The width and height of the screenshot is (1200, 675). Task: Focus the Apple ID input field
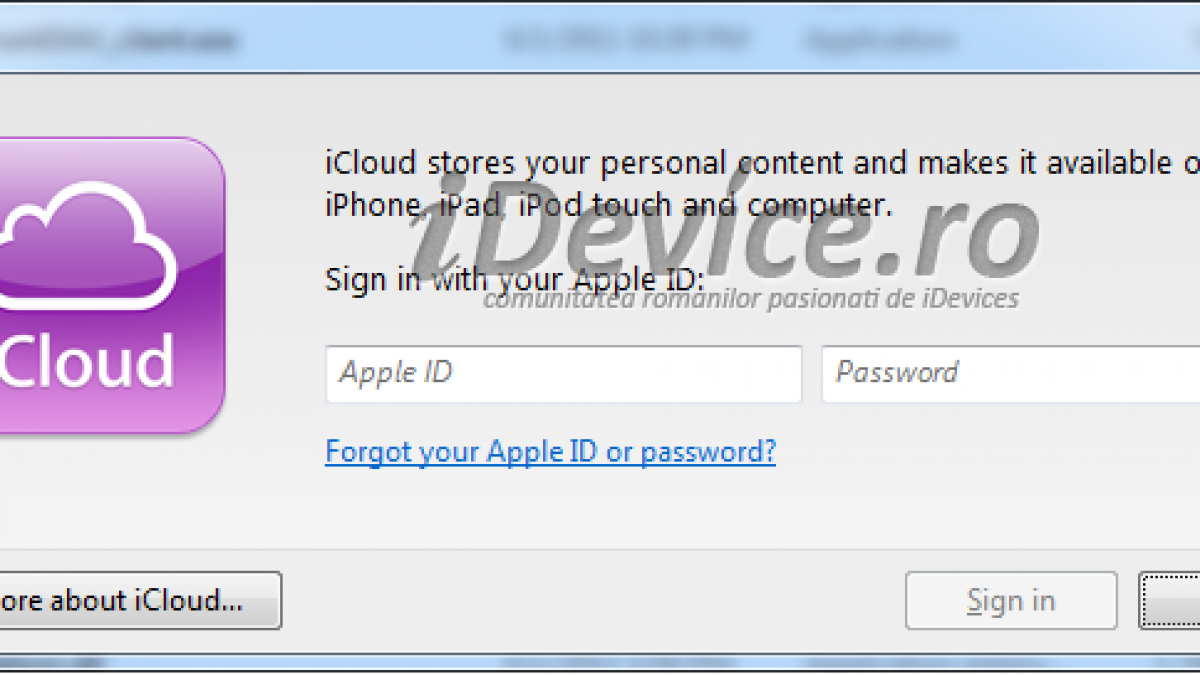pyautogui.click(x=564, y=374)
